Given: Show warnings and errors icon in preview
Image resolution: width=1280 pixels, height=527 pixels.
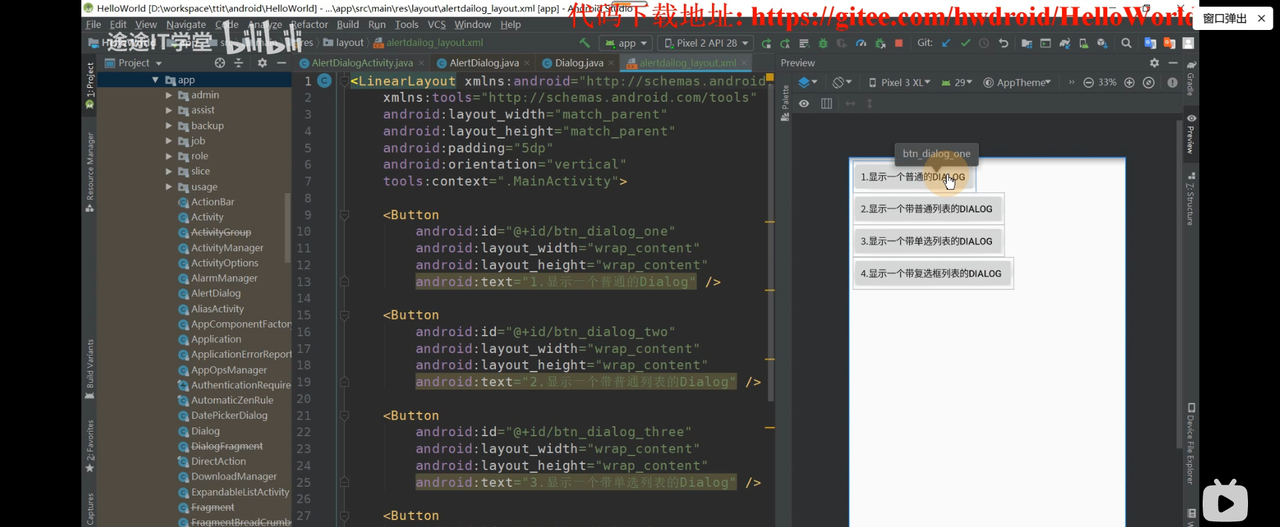Looking at the screenshot, I should 1173,83.
